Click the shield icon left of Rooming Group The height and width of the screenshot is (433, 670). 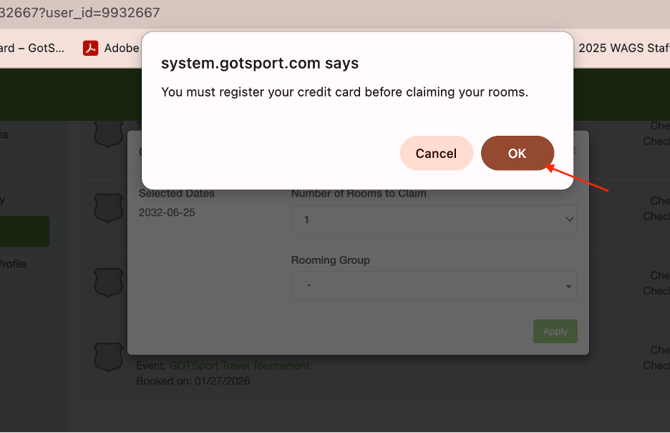108,281
